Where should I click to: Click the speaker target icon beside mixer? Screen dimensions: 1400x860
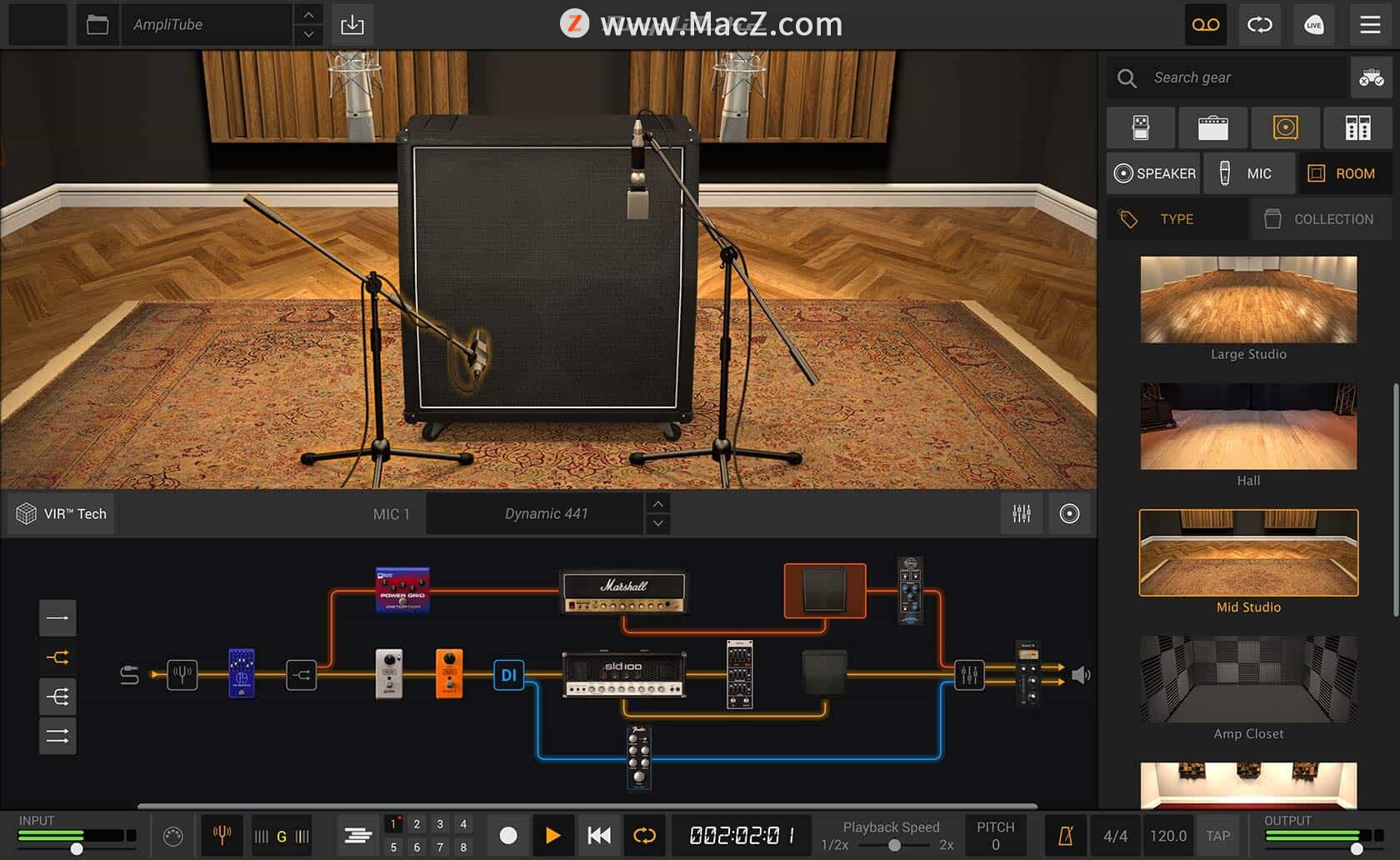point(1069,513)
